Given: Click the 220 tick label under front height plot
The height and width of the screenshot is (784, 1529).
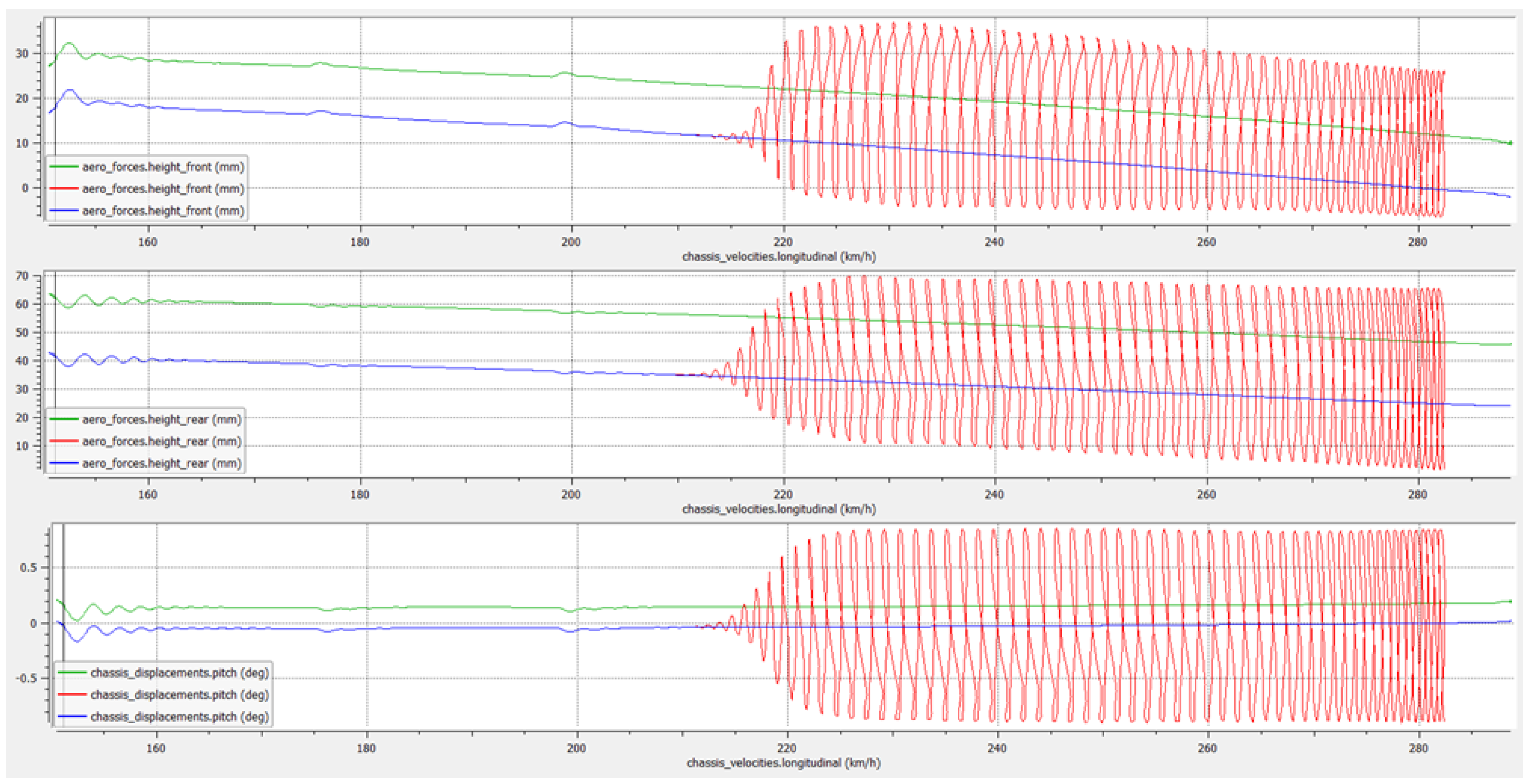Looking at the screenshot, I should tap(783, 242).
